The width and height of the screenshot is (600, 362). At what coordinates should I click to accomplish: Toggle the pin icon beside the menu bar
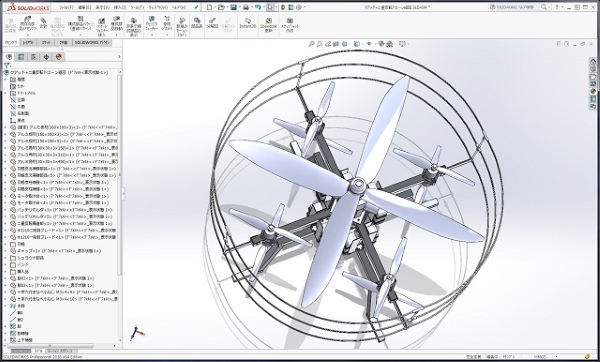tap(196, 7)
